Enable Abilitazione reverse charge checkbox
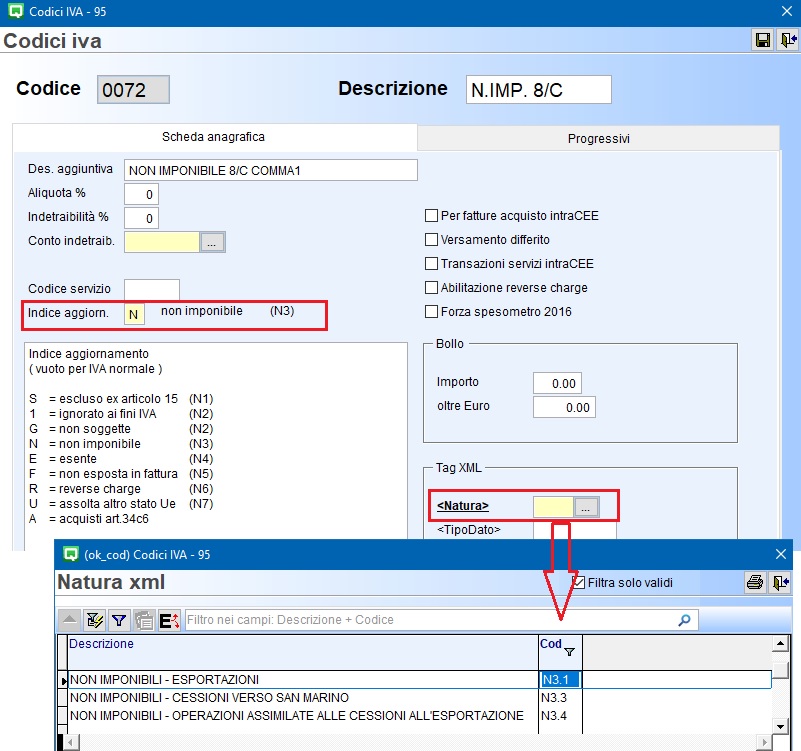 click(x=431, y=288)
